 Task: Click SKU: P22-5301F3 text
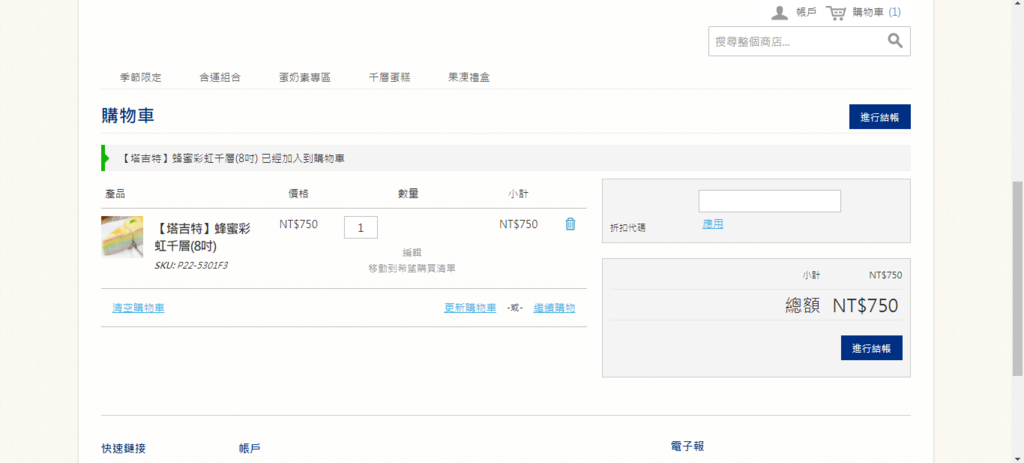click(x=191, y=266)
